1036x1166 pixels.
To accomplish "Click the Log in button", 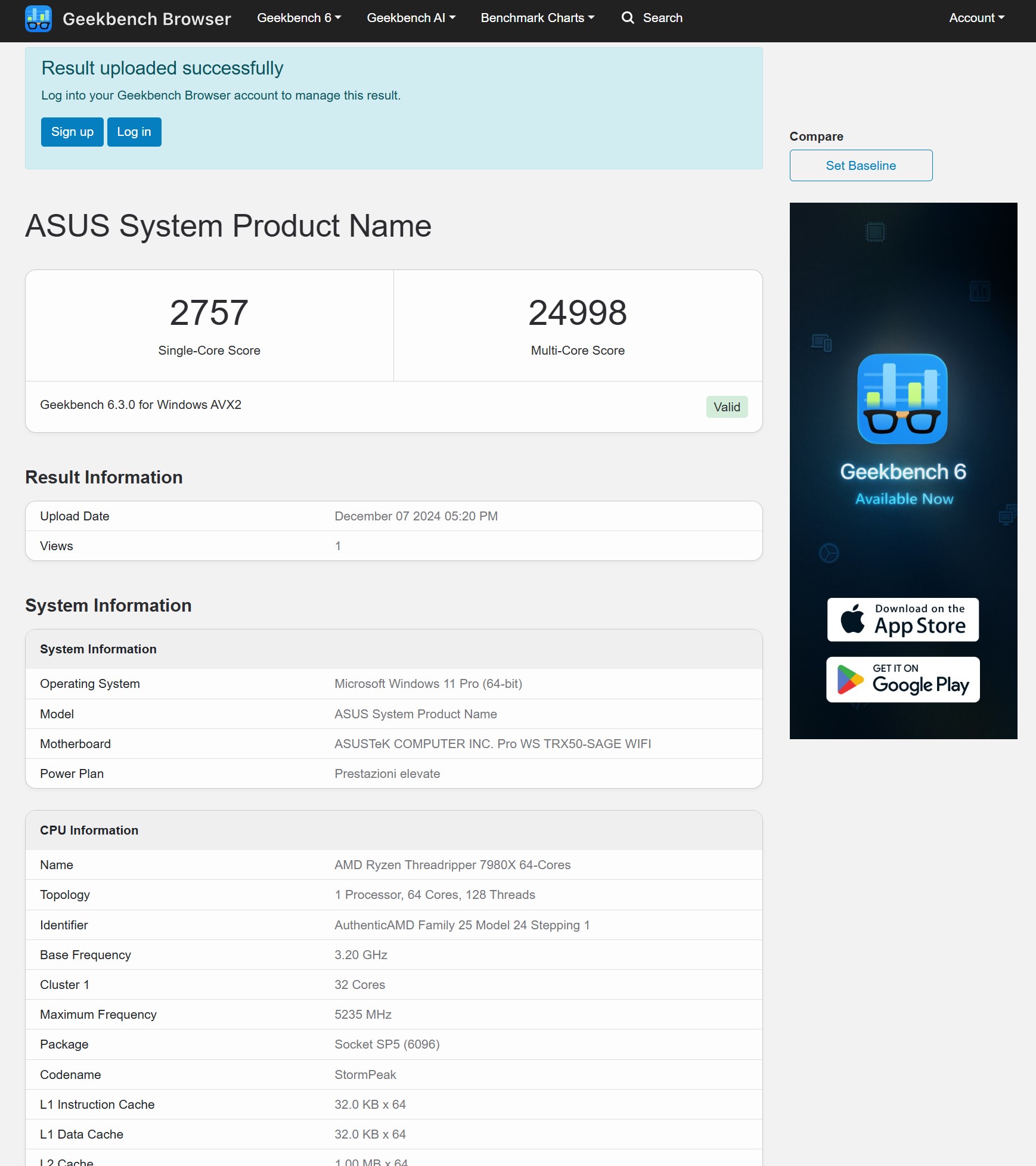I will coord(134,132).
